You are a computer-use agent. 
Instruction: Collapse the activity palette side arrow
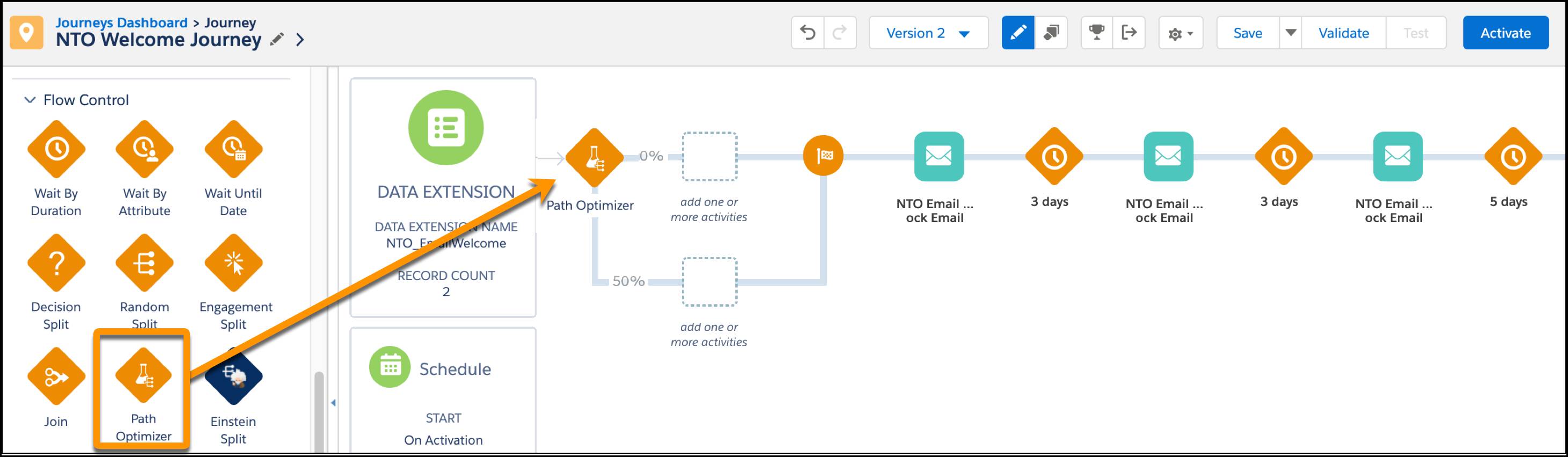pyautogui.click(x=333, y=403)
